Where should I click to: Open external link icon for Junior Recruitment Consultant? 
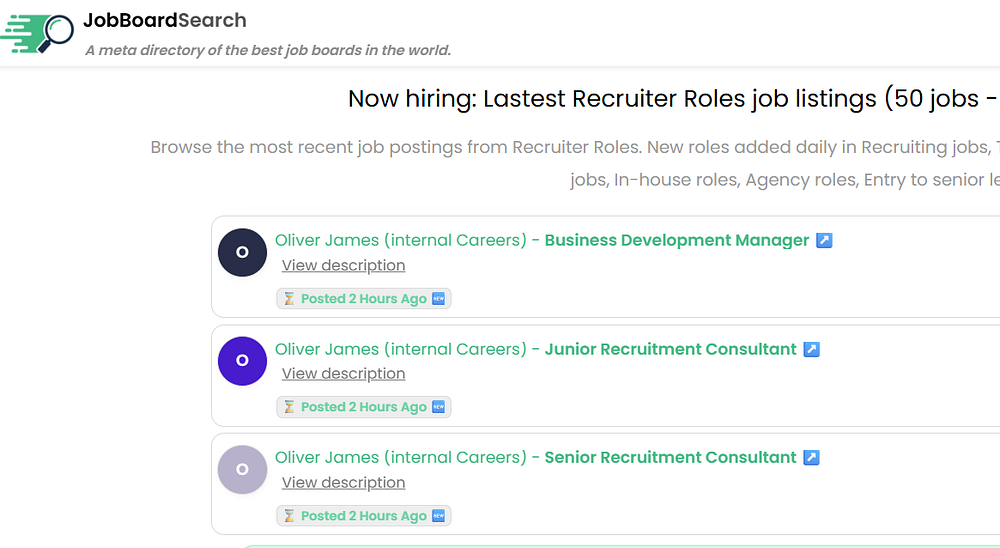click(x=812, y=350)
